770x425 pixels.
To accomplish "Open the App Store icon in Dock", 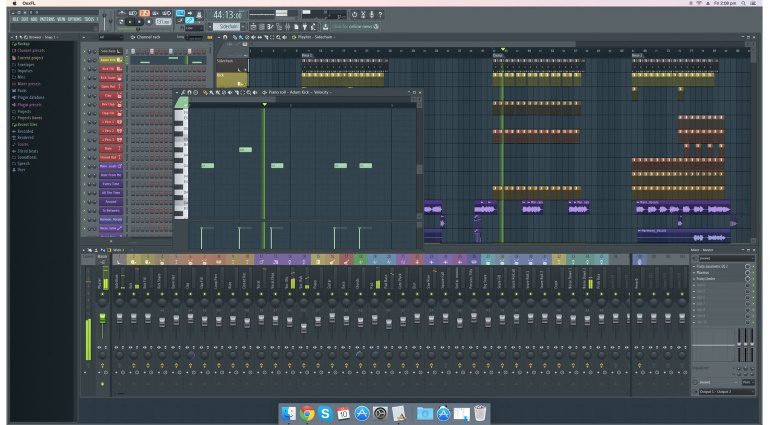I will click(x=362, y=412).
